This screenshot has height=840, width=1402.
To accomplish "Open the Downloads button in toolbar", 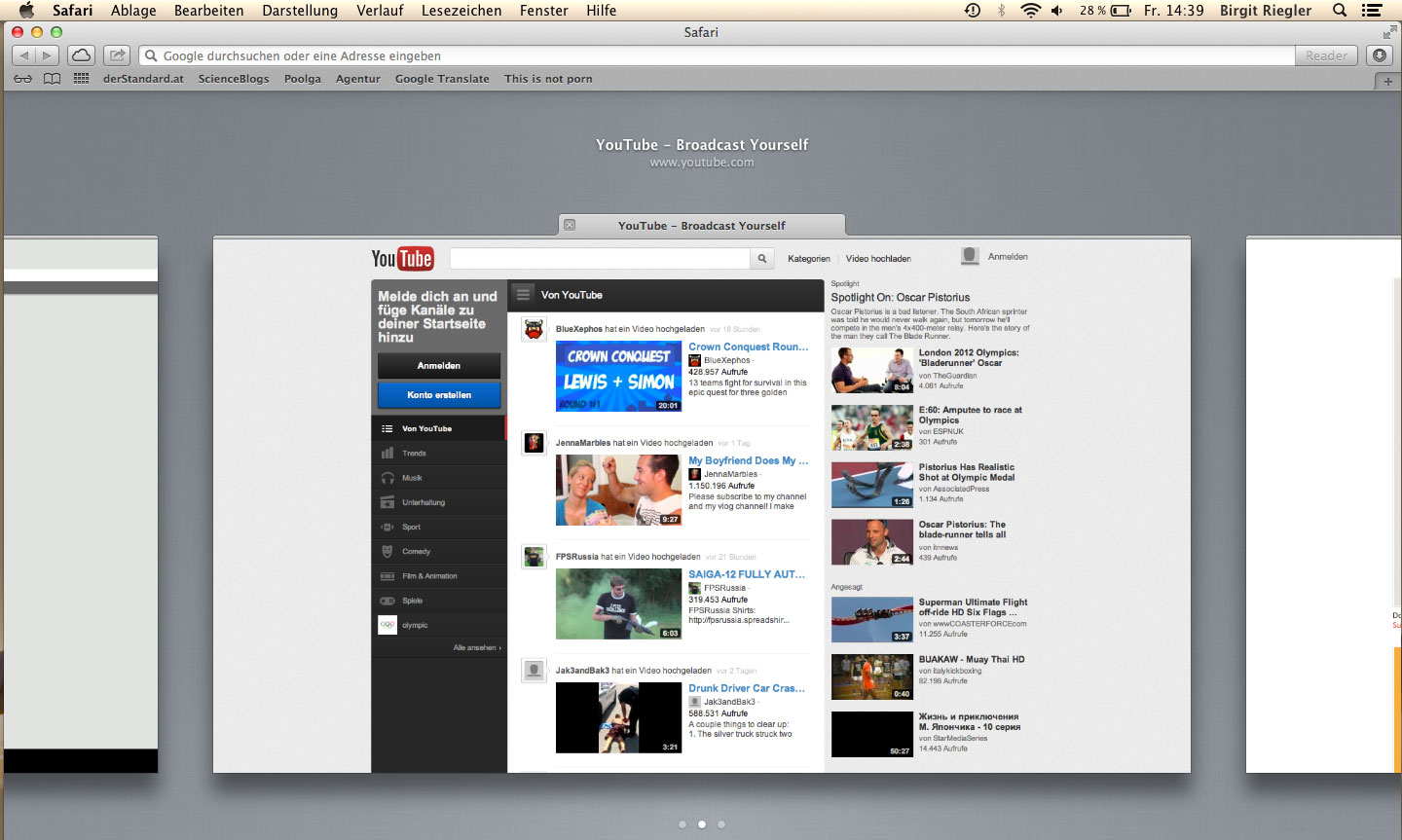I will pyautogui.click(x=1380, y=55).
